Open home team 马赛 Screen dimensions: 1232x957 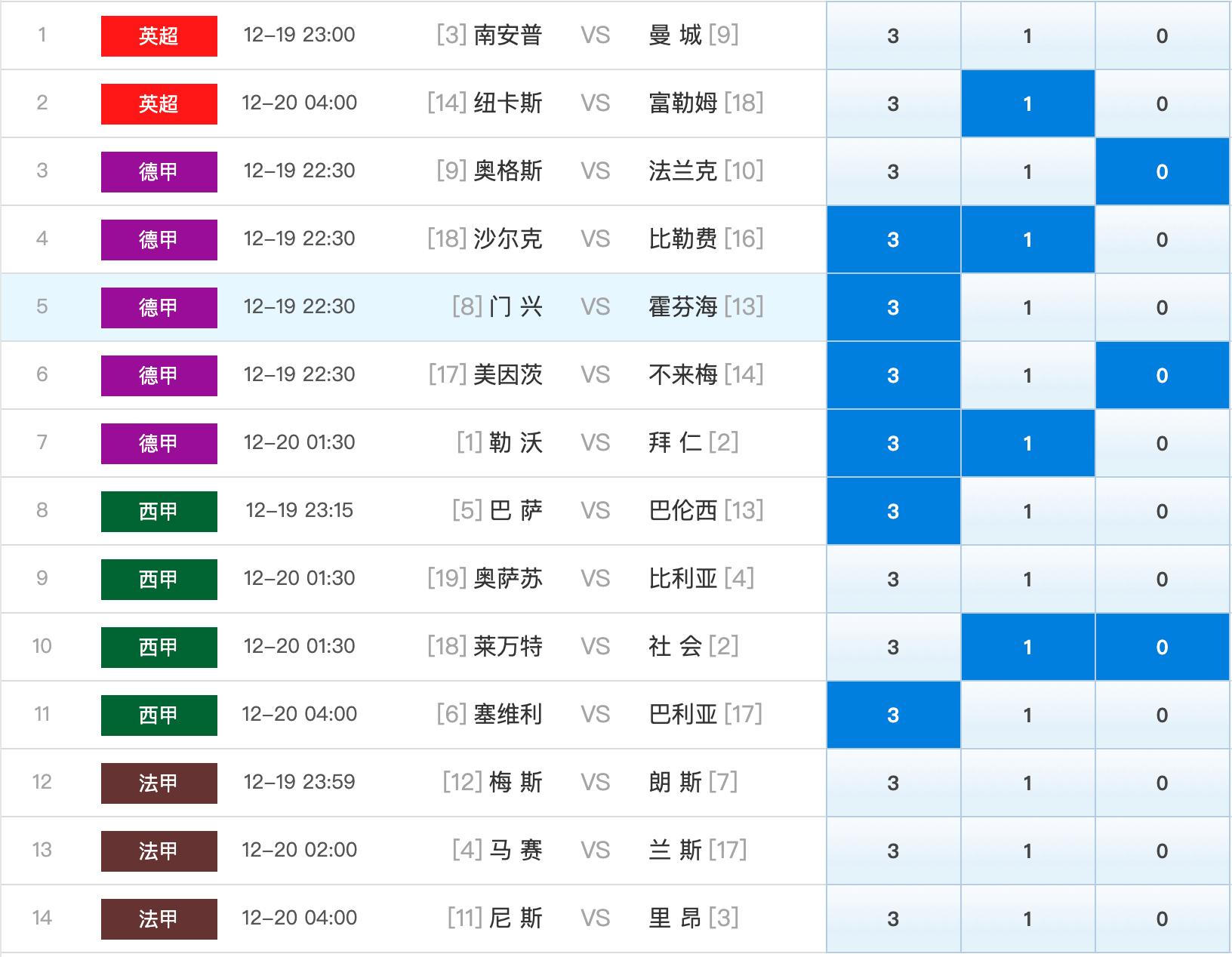pyautogui.click(x=516, y=851)
